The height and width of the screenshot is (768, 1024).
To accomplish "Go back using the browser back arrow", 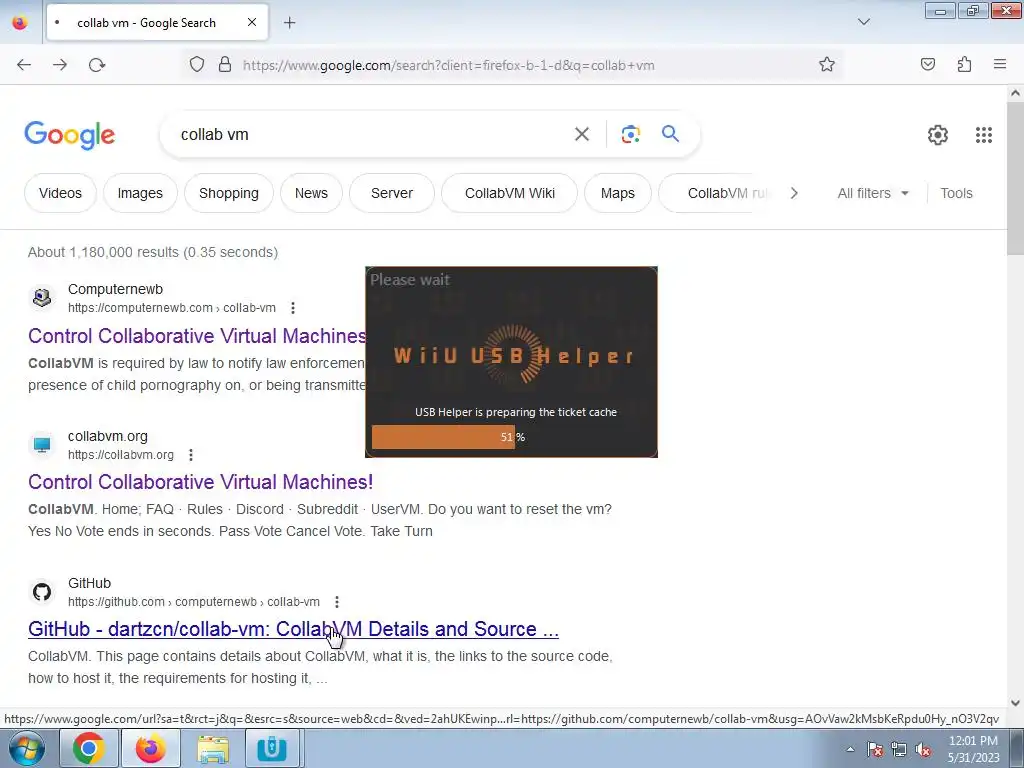I will 24,65.
